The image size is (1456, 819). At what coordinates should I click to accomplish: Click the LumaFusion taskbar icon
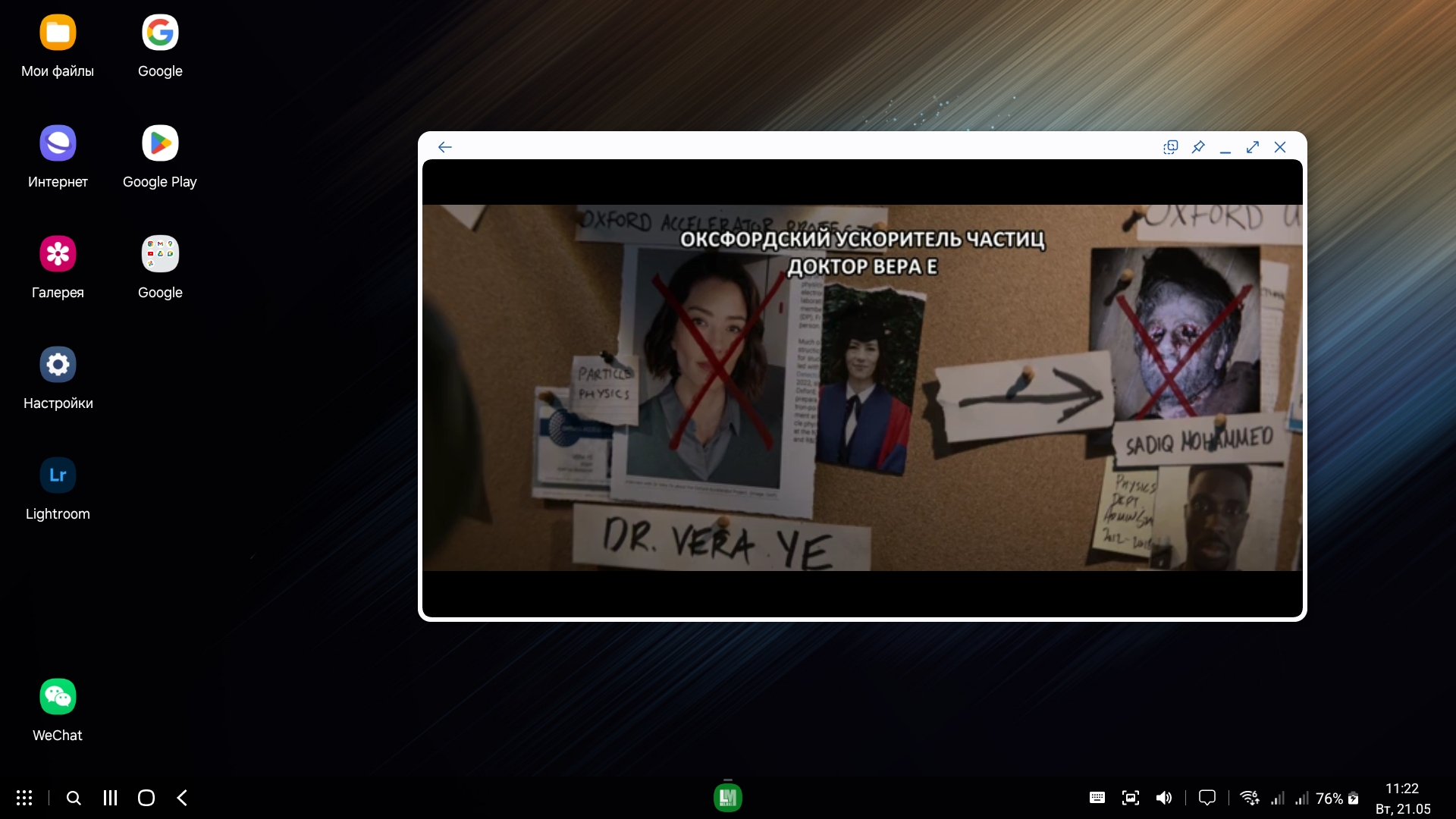(x=727, y=797)
